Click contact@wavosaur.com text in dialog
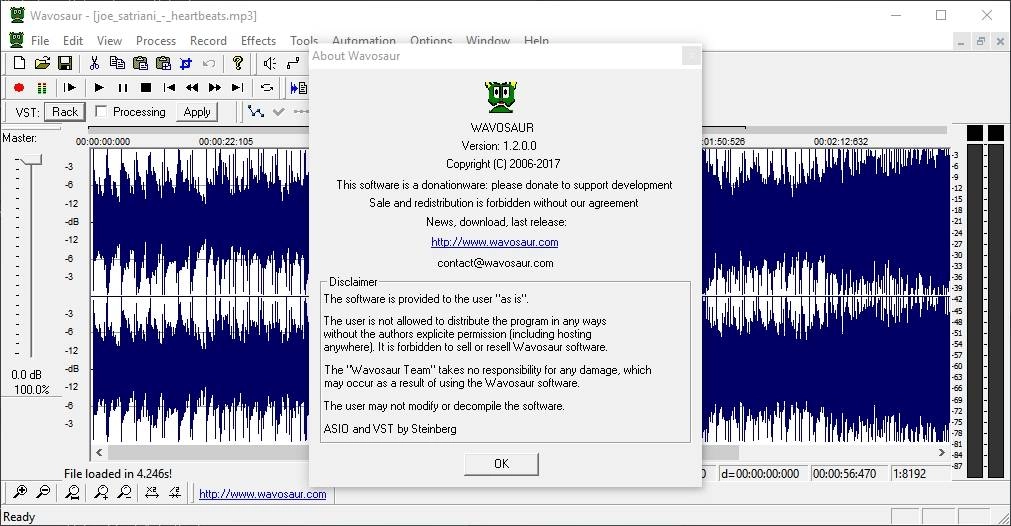Image resolution: width=1011 pixels, height=526 pixels. (x=495, y=263)
